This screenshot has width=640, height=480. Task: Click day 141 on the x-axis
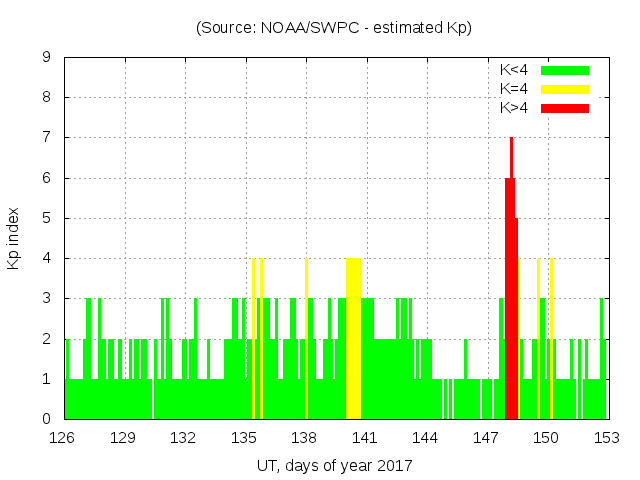pyautogui.click(x=365, y=438)
